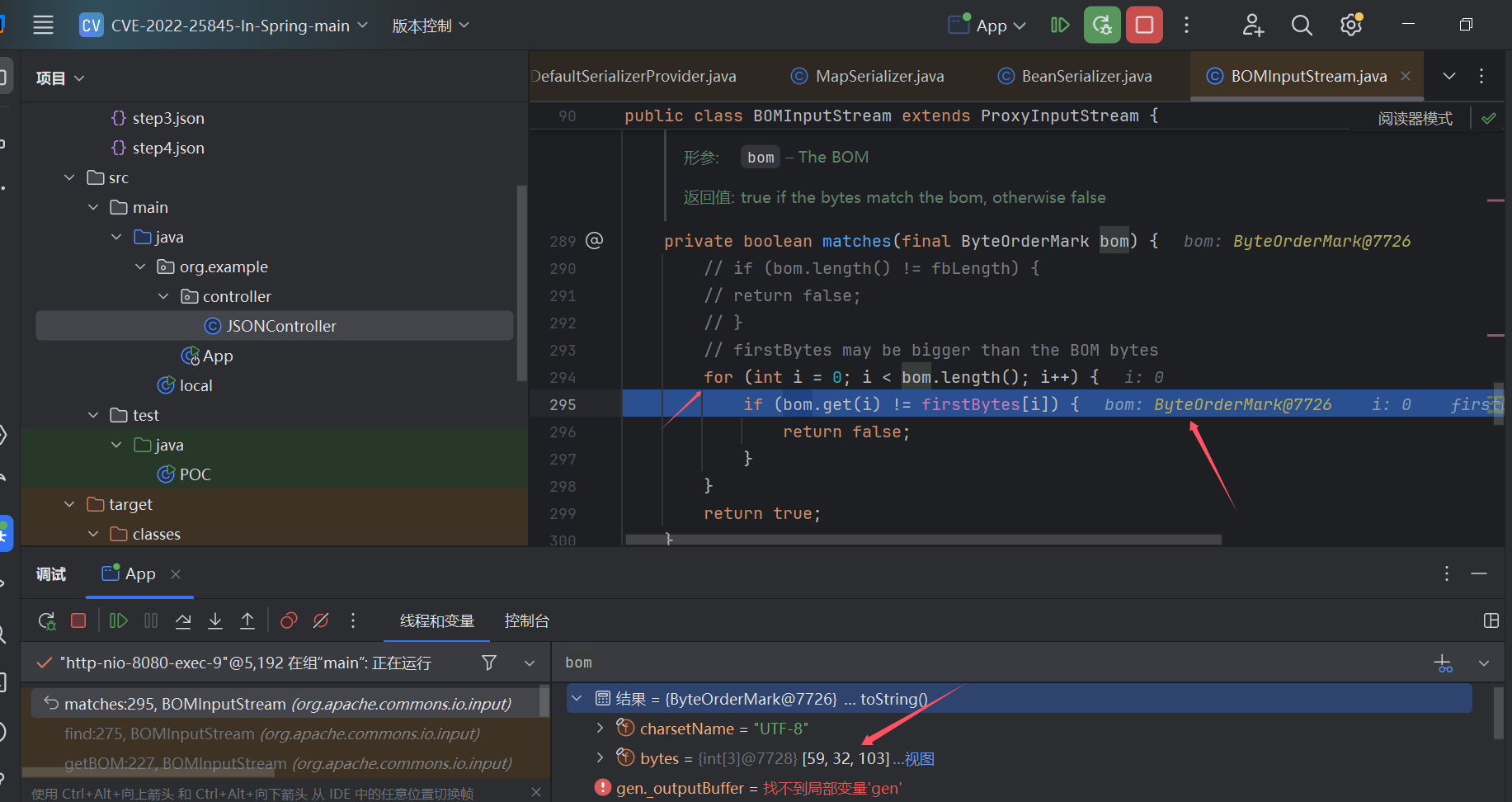Click the frames filter funnel icon
1512x802 pixels.
point(489,663)
